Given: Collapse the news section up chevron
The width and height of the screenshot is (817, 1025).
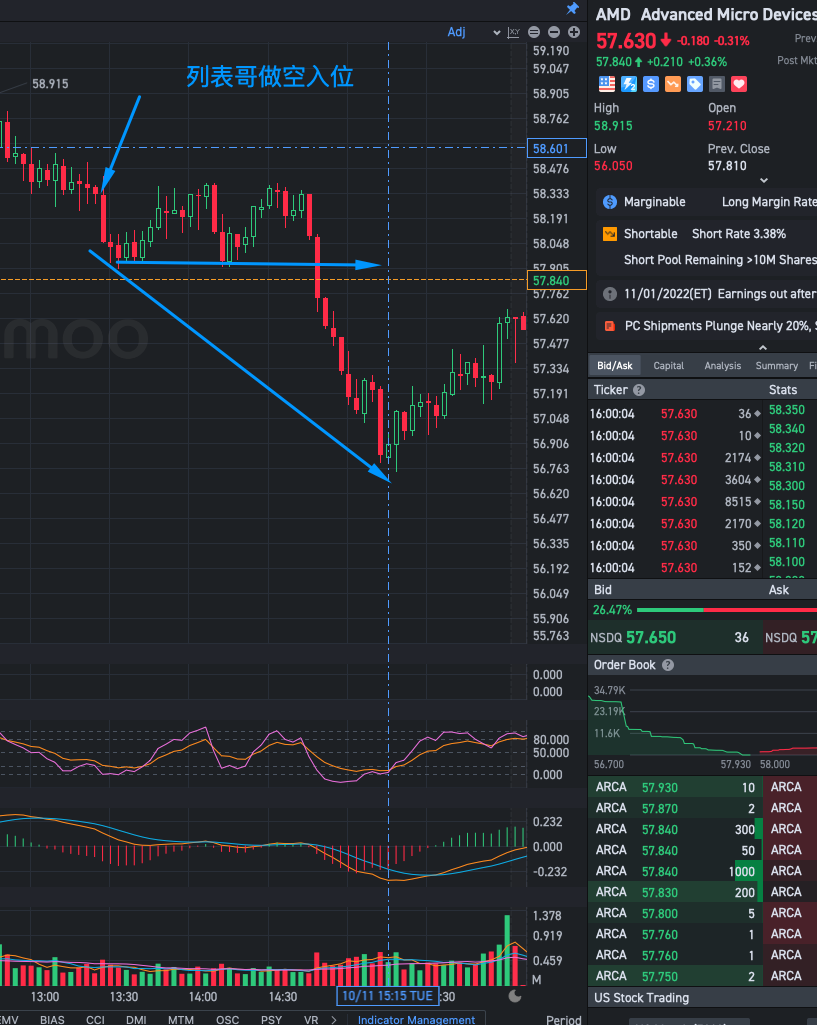Looking at the screenshot, I should click(763, 348).
